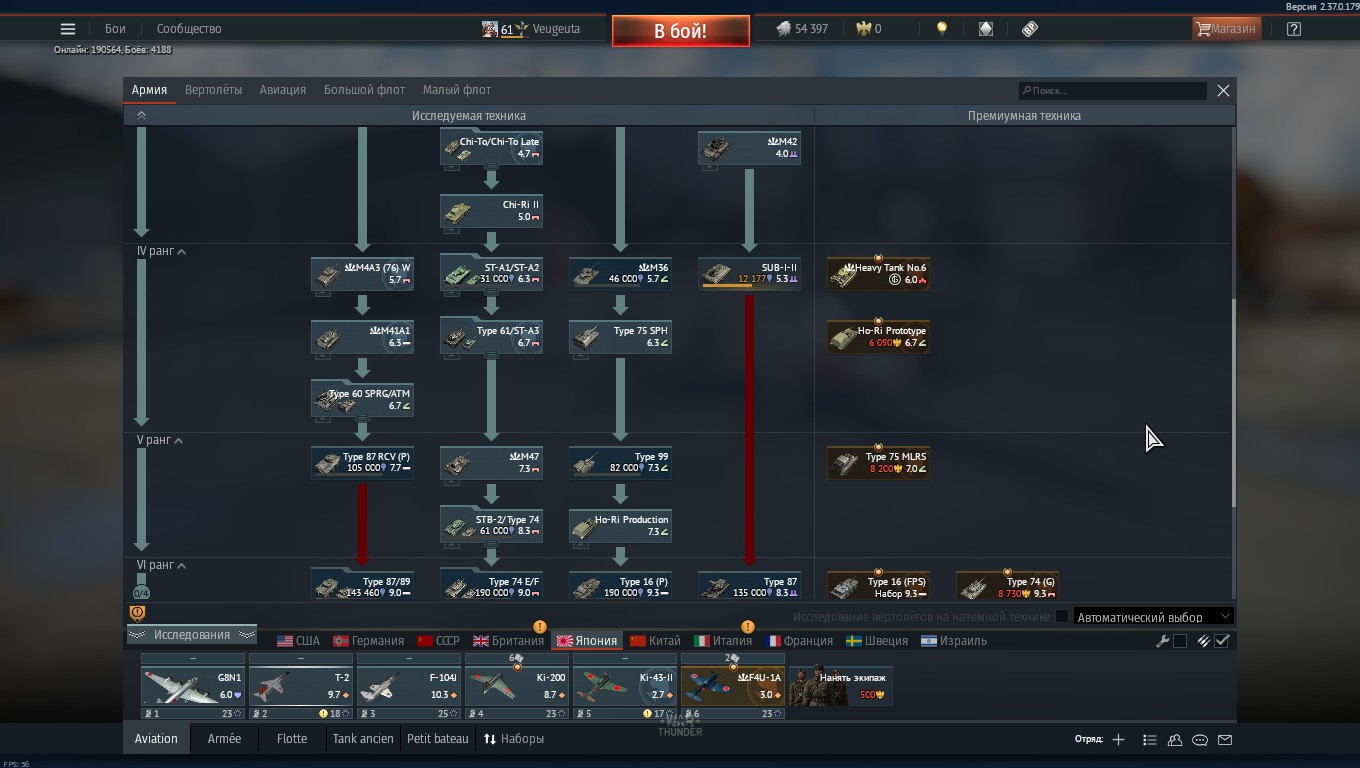
Task: Select the M42 vehicle card
Action: 749,148
